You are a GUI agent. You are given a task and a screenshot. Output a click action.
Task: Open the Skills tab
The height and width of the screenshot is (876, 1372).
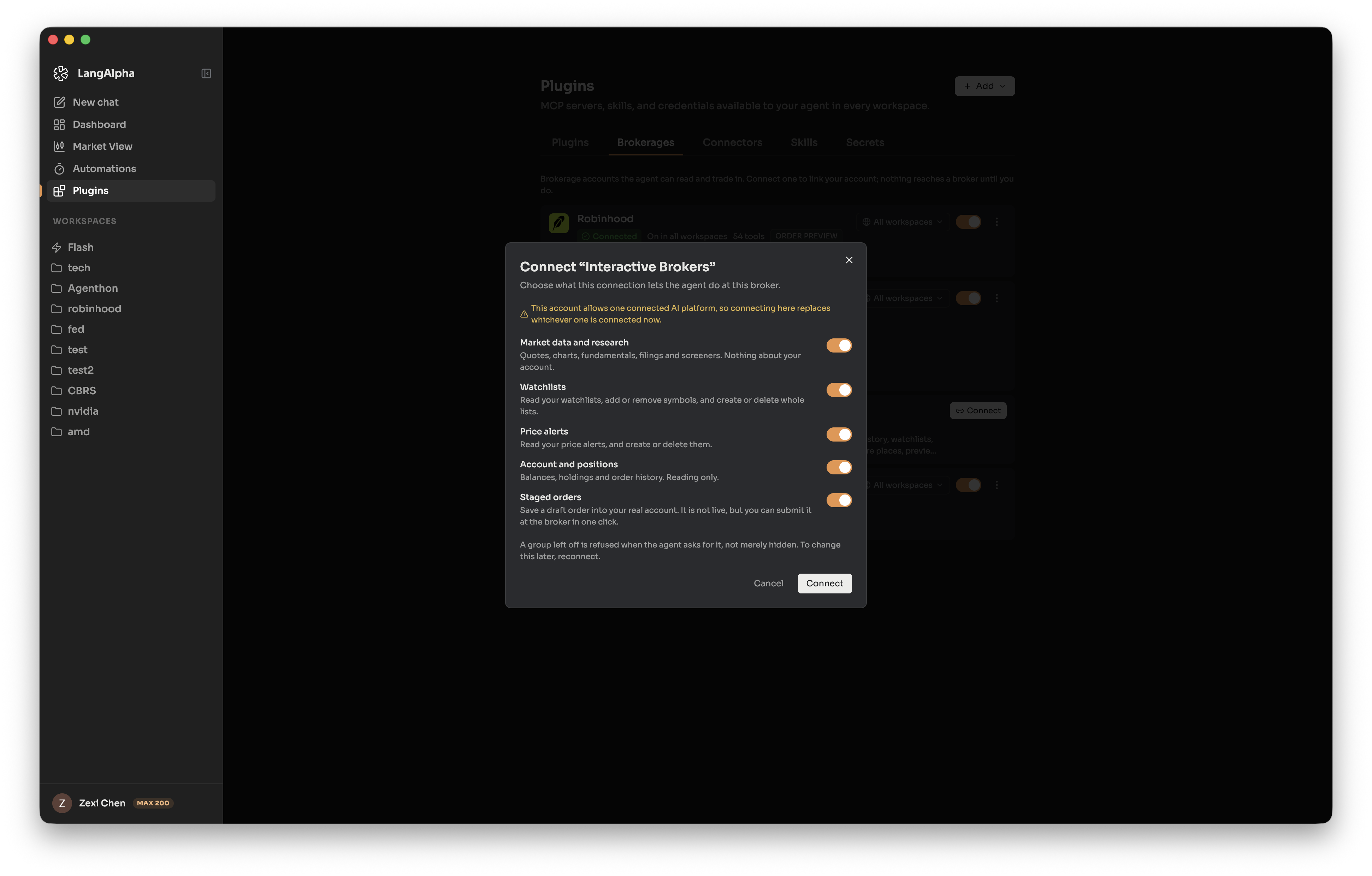(x=803, y=142)
